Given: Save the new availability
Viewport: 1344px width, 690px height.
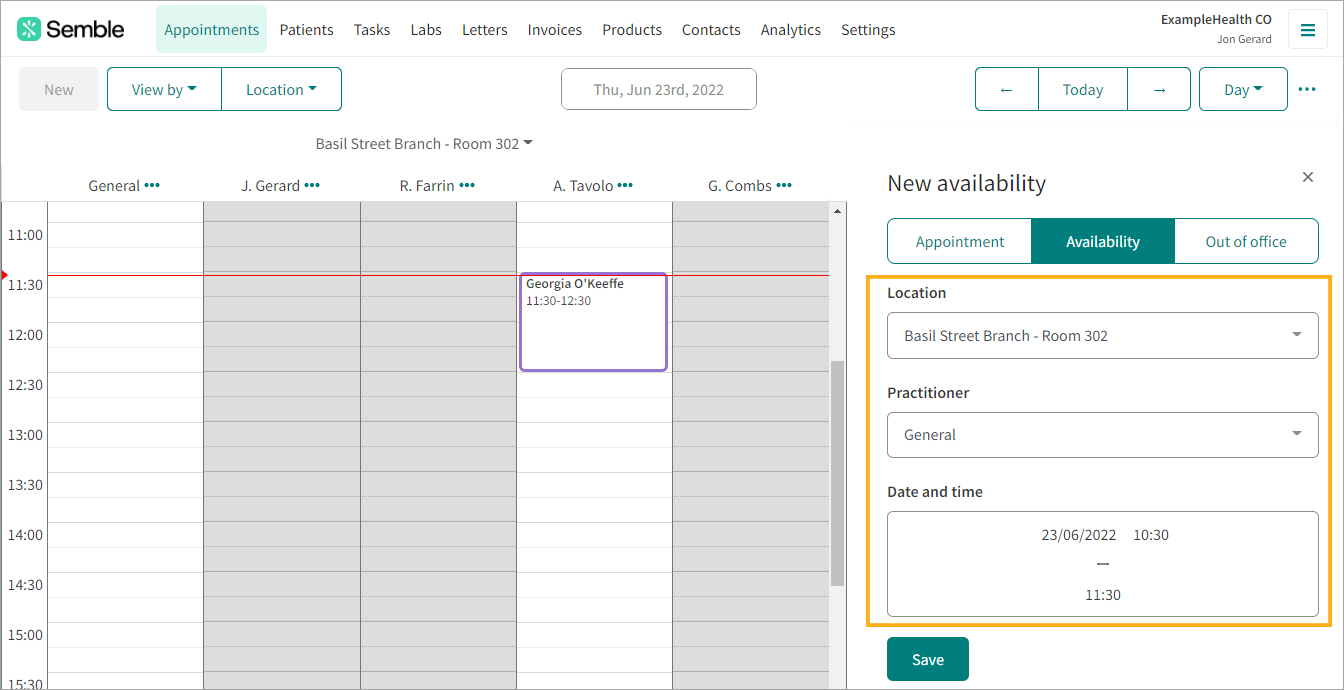Looking at the screenshot, I should [x=928, y=659].
